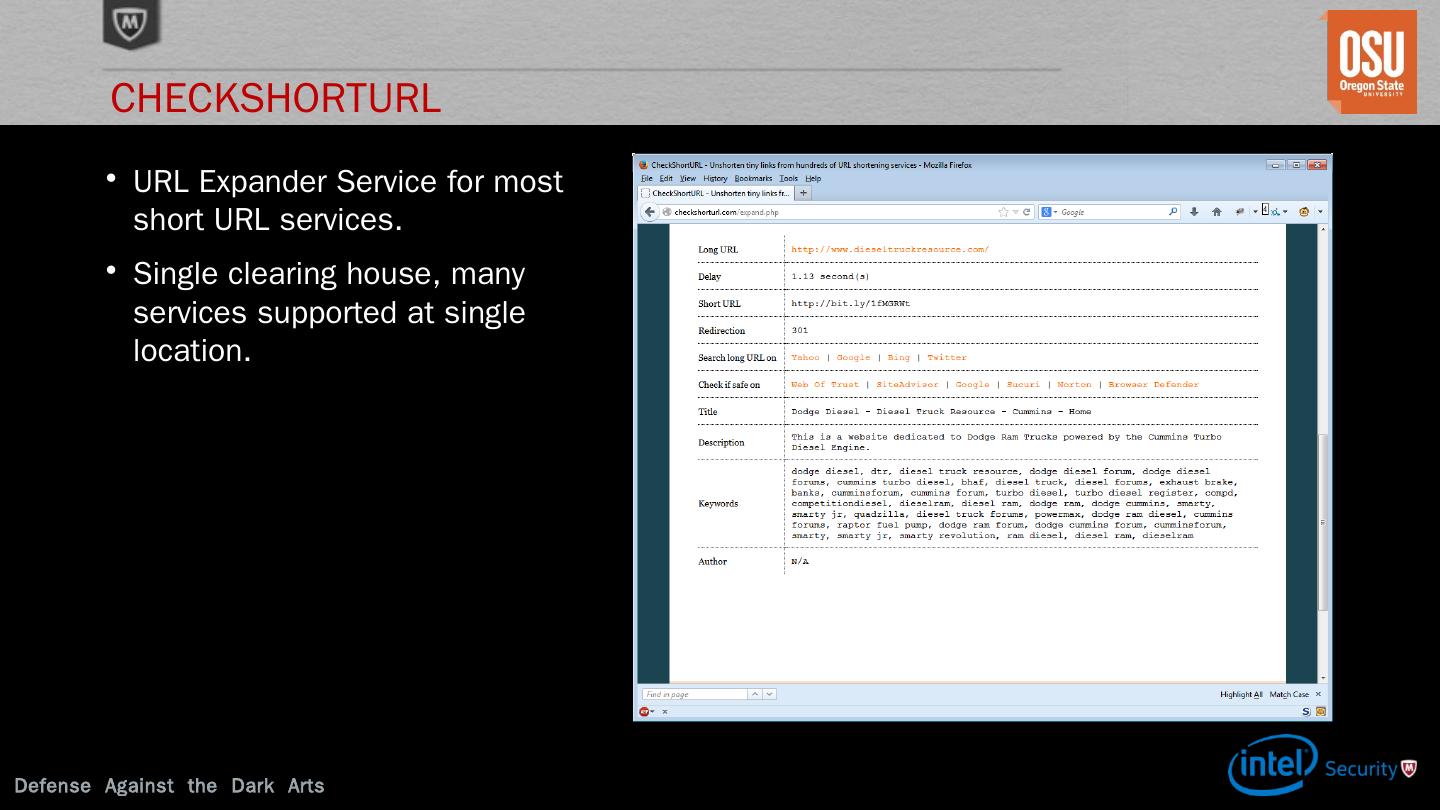The image size is (1440, 810).
Task: Open the Edit menu
Action: pos(666,179)
